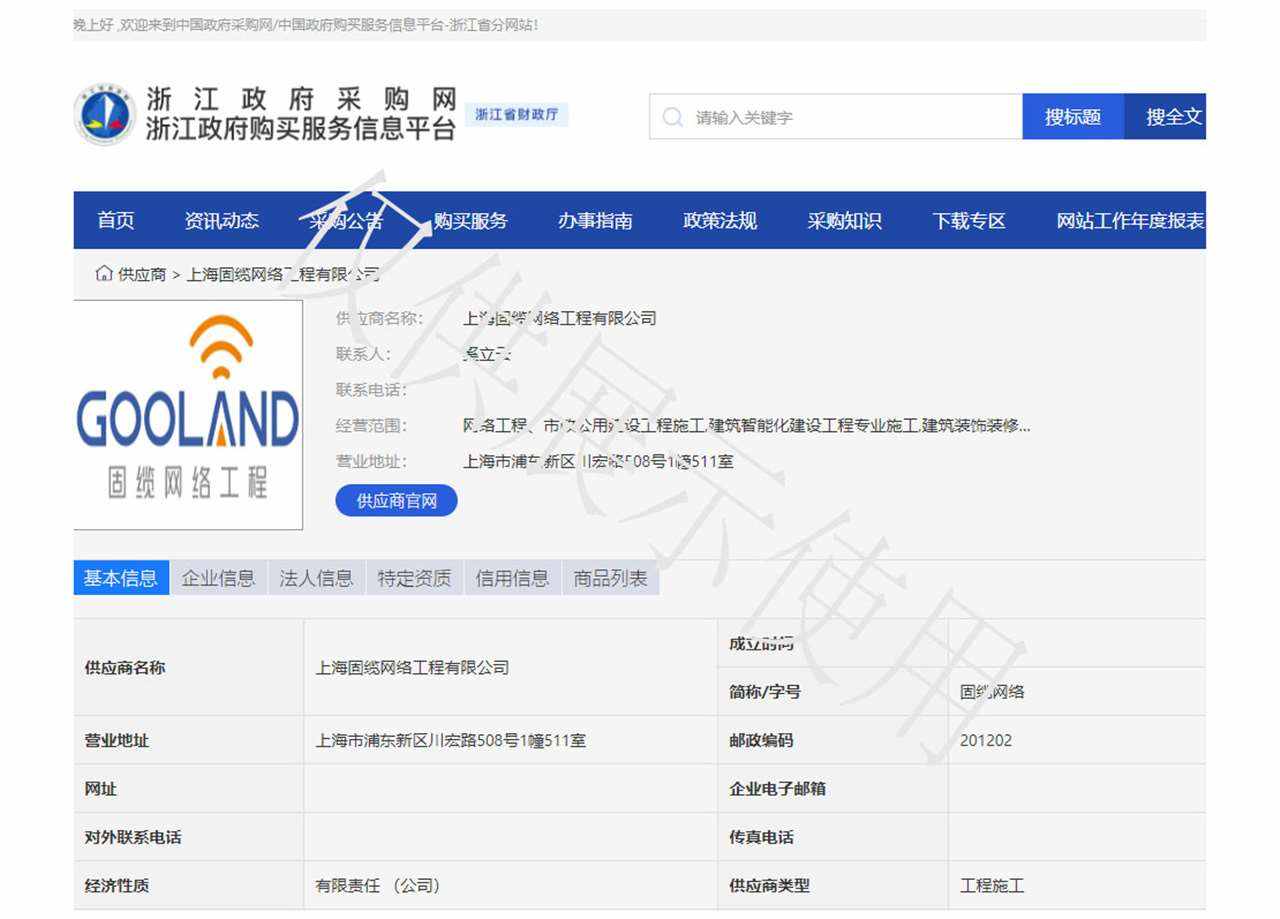Click the Zhejiang government procurement site logo emblem
Image resolution: width=1280 pixels, height=919 pixels.
(x=105, y=115)
